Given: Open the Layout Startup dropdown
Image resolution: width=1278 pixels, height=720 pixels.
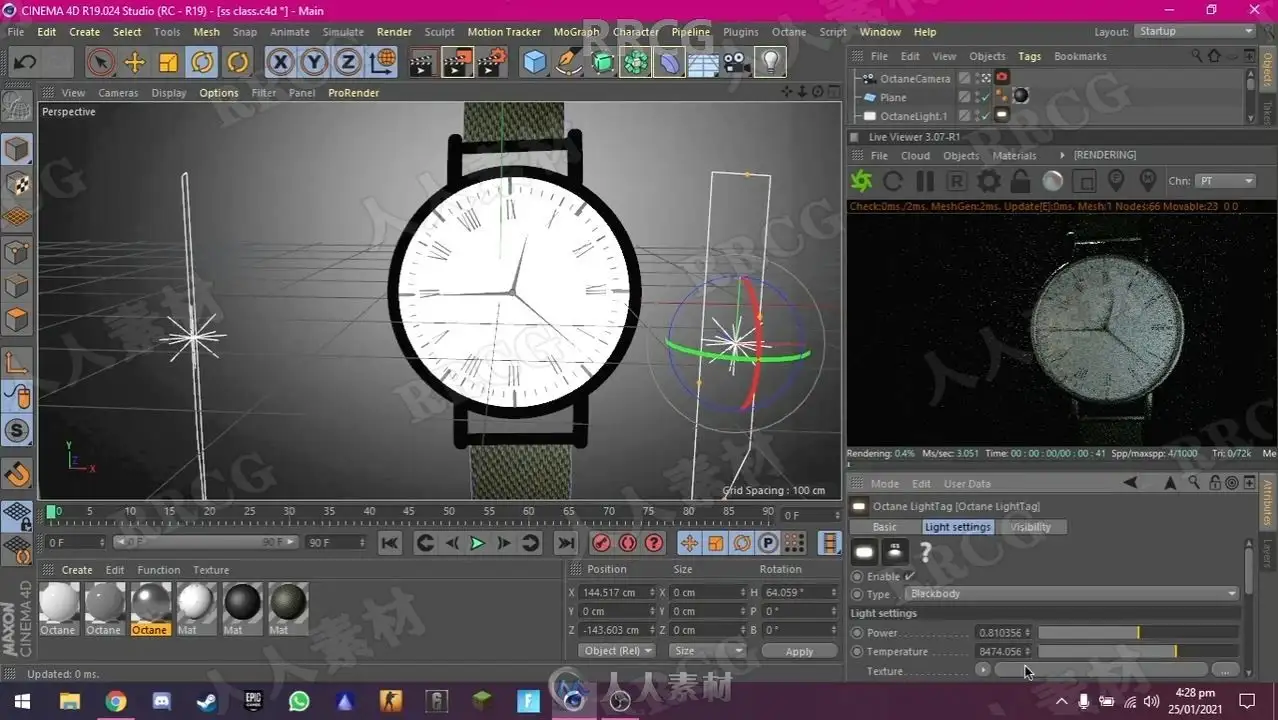Looking at the screenshot, I should [1195, 32].
